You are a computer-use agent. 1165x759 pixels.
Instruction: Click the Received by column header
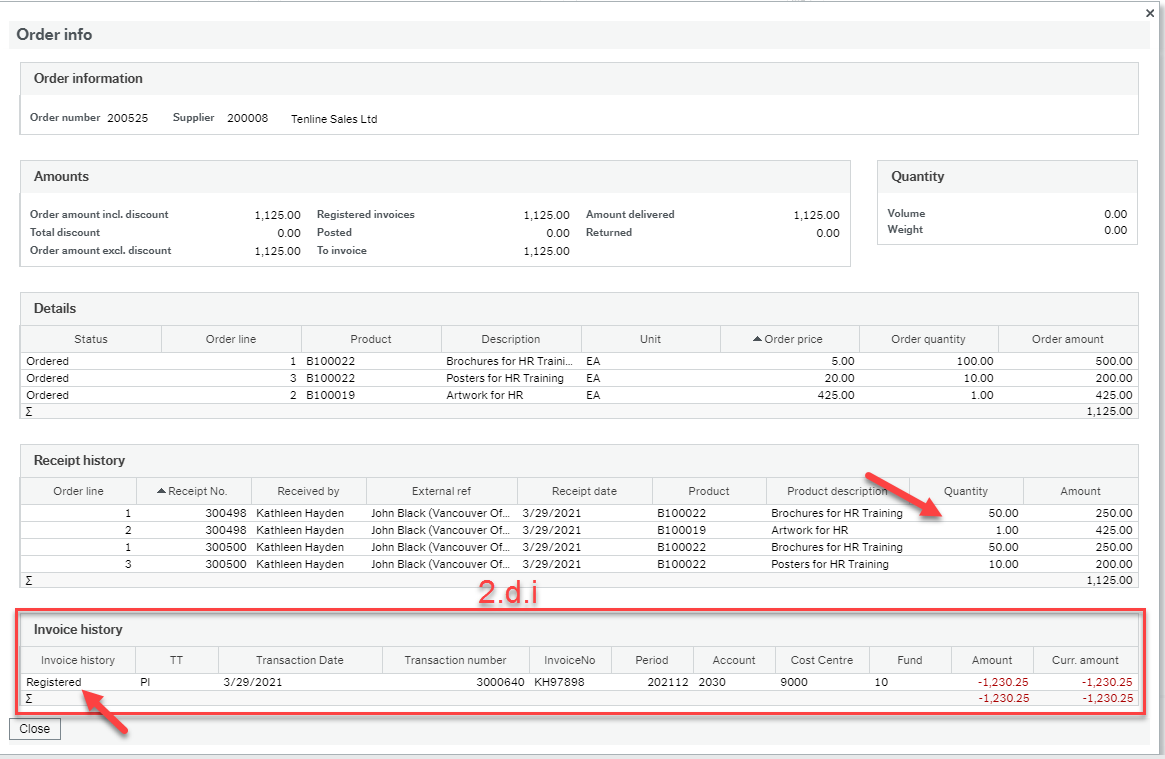point(308,490)
